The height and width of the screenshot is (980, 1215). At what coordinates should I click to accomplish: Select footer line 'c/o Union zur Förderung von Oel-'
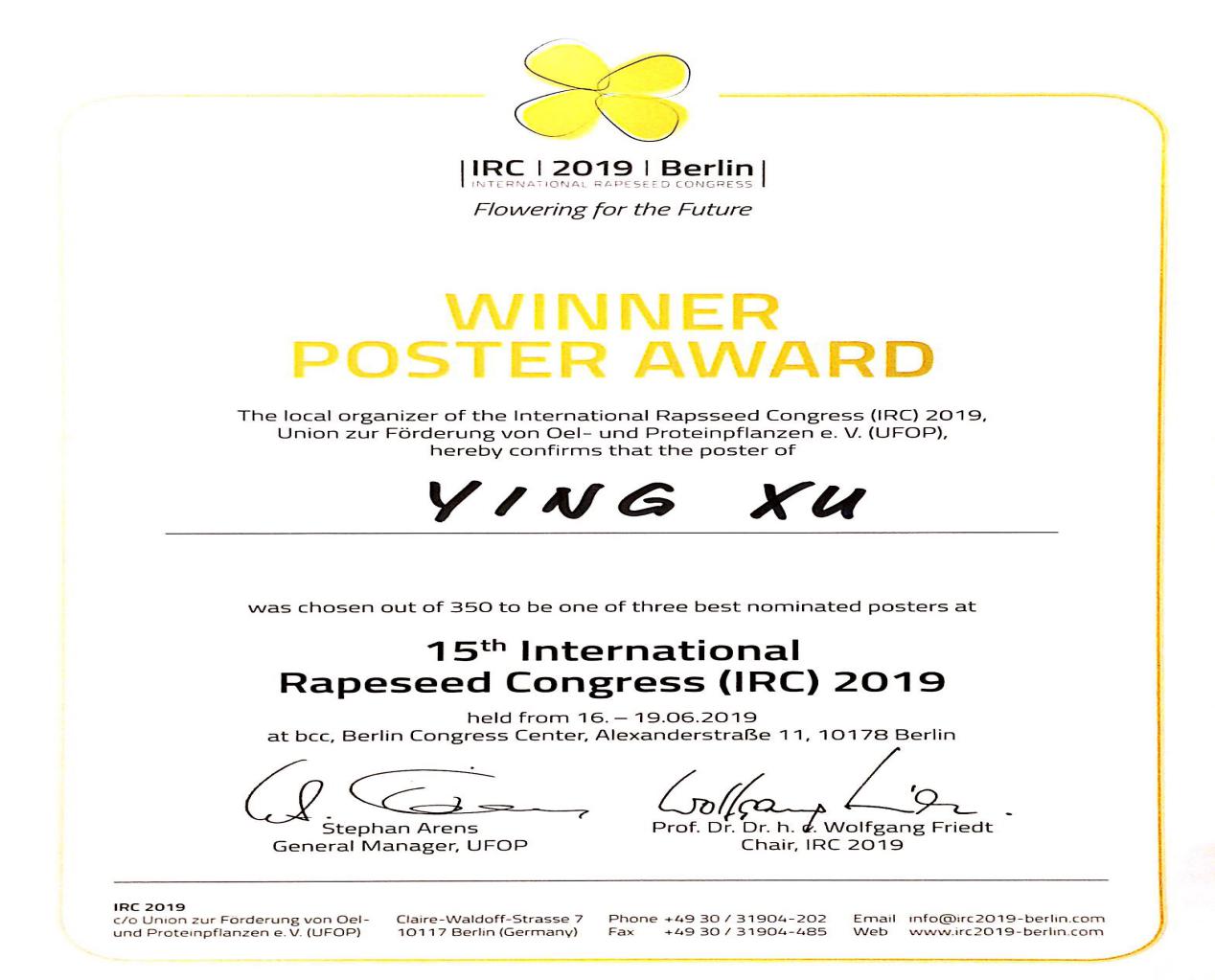click(241, 919)
